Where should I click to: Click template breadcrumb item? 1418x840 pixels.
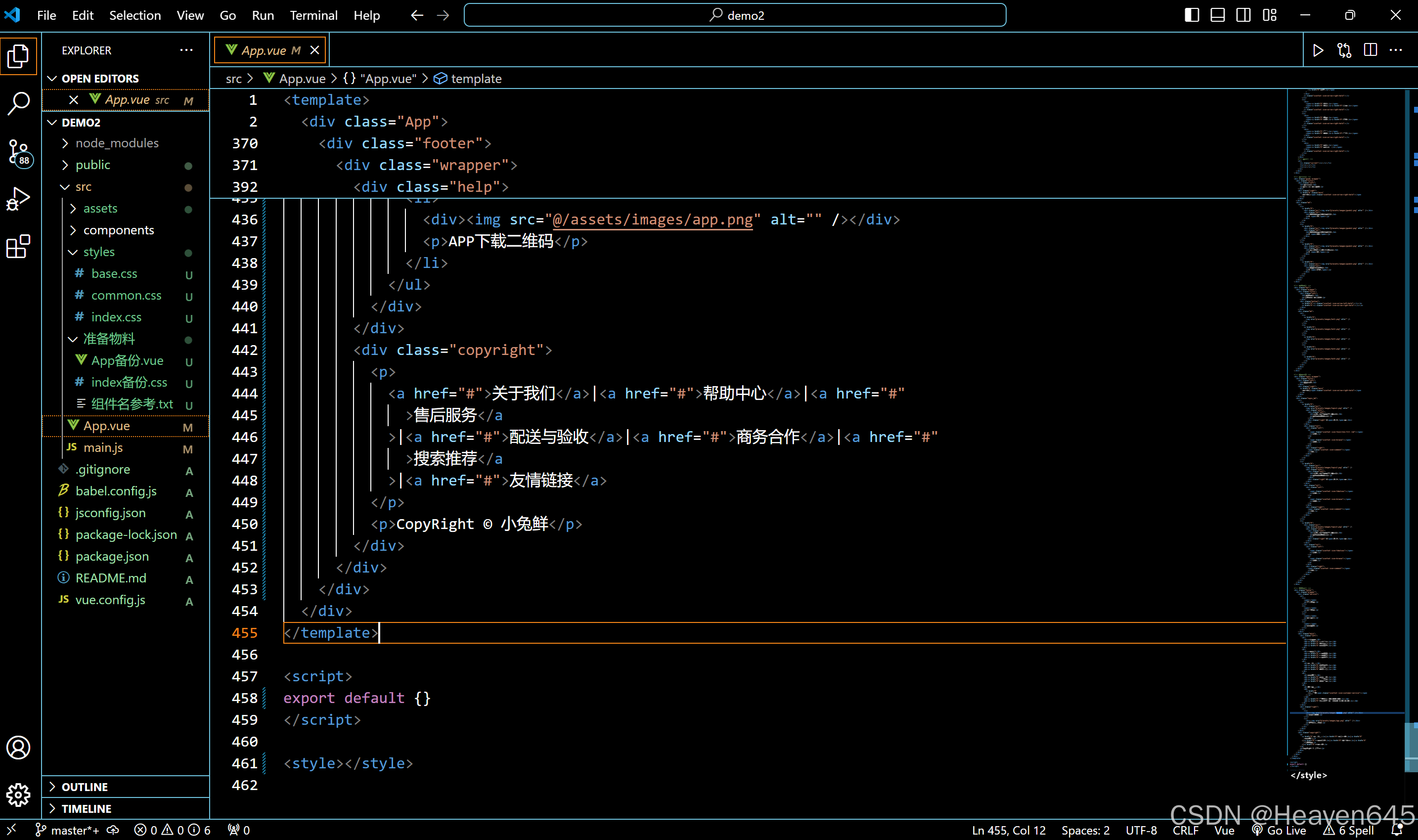(468, 79)
